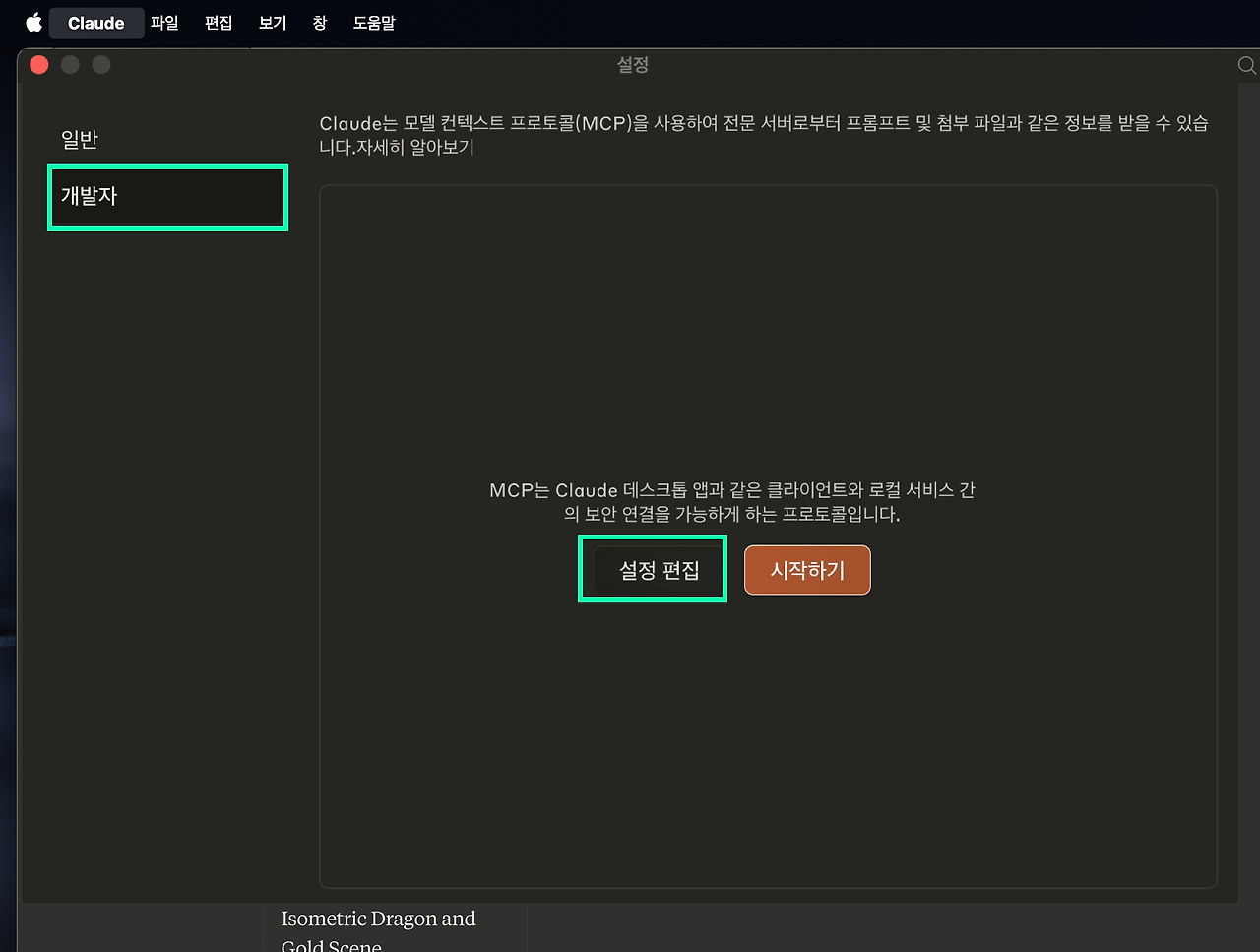Click the magnifier search icon in title bar
This screenshot has height=952, width=1260.
click(1246, 65)
